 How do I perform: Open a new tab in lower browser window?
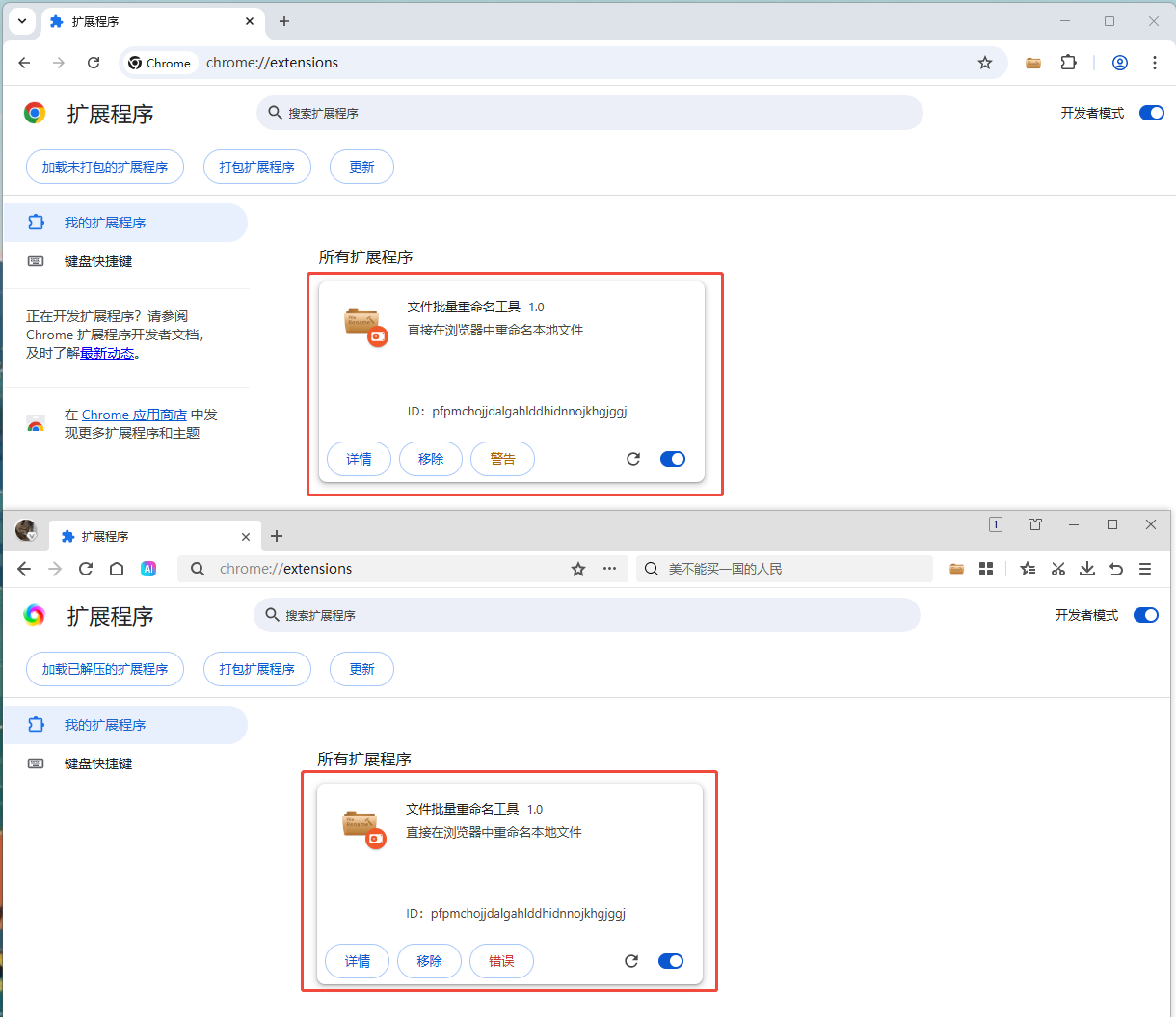277,536
